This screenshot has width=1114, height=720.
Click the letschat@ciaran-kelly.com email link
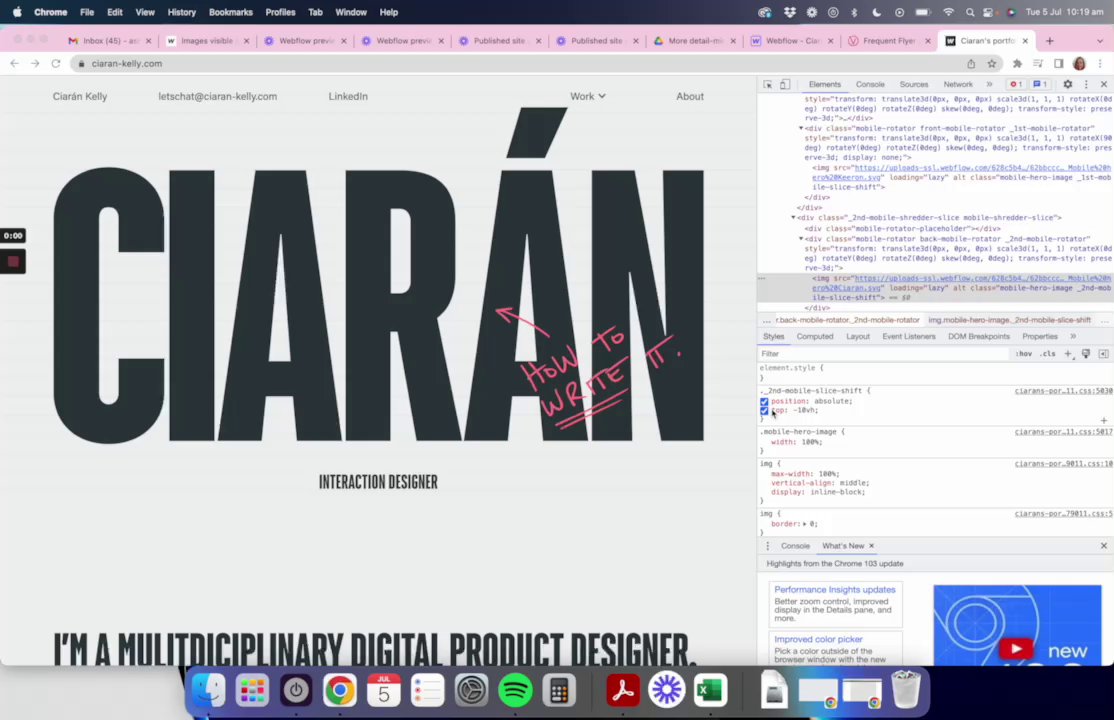[x=217, y=96]
